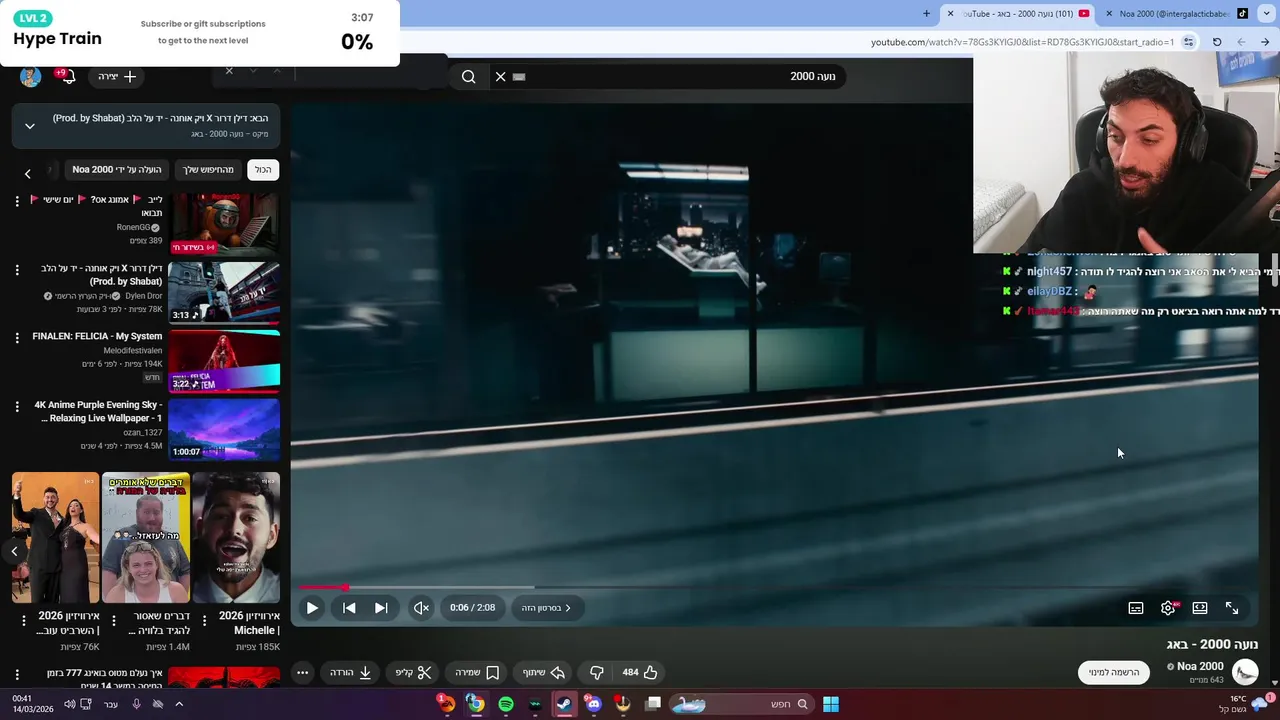Open Noa 2000 channel name link
This screenshot has height=720, width=1280.
(x=1200, y=666)
